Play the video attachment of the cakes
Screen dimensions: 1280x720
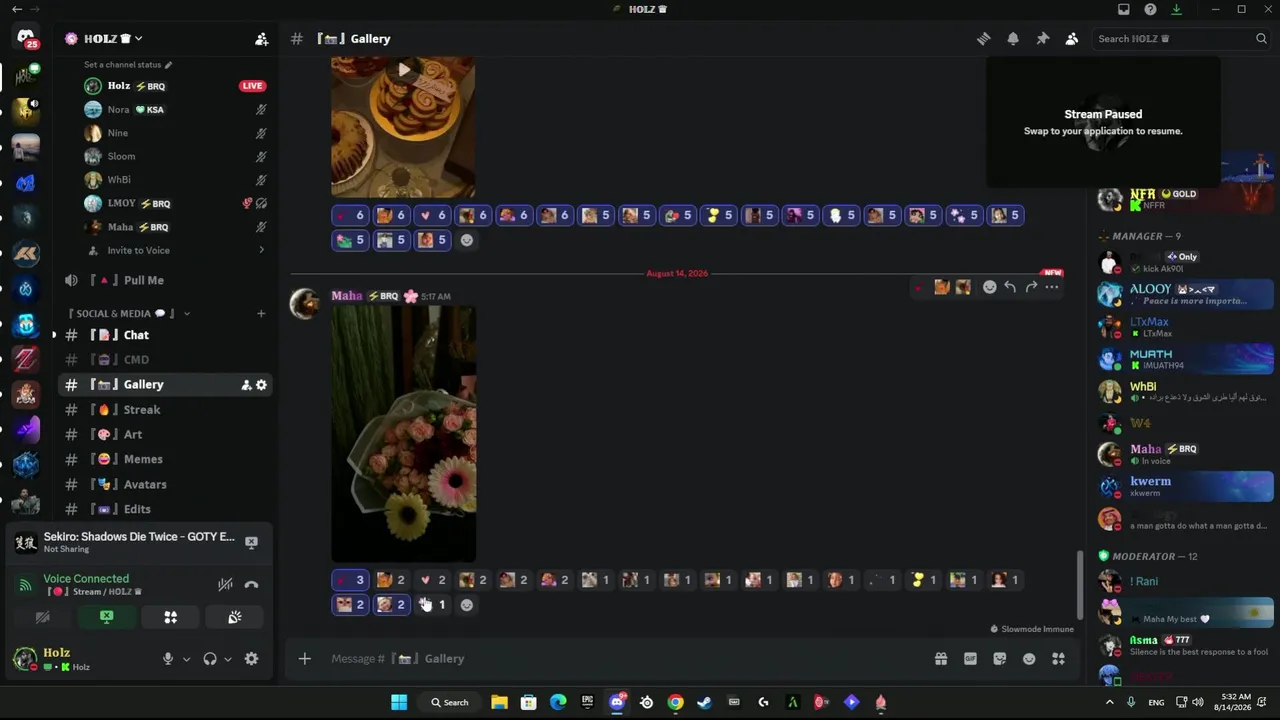pos(403,70)
